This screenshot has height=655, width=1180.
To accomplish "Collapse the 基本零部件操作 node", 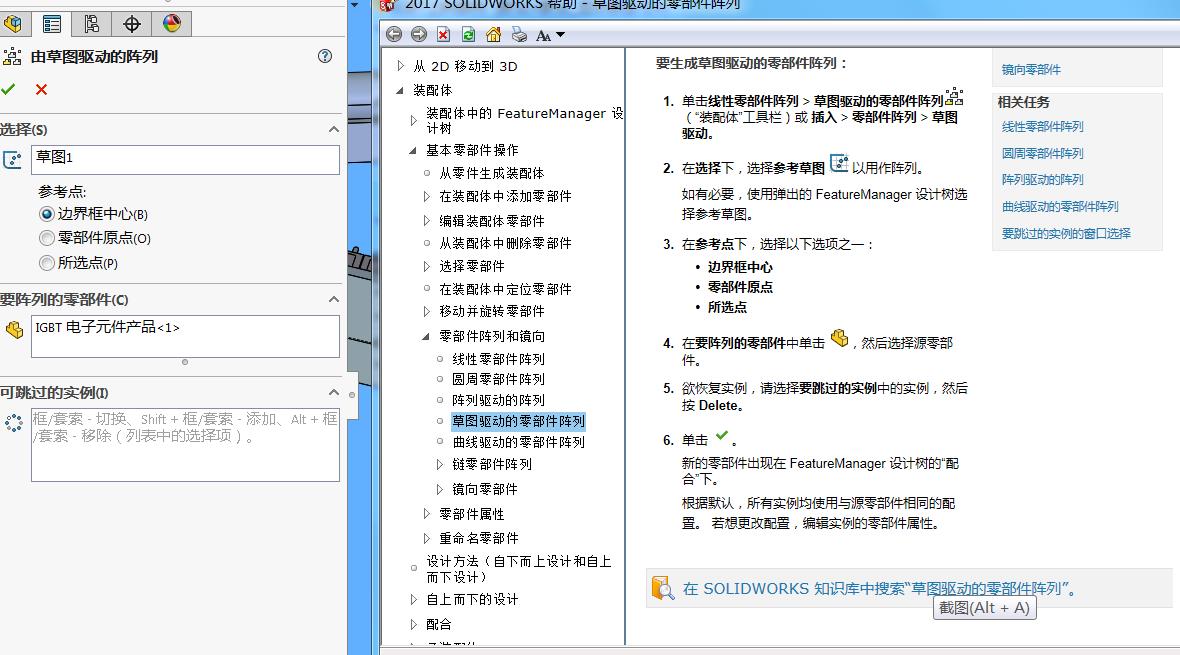I will tap(413, 151).
